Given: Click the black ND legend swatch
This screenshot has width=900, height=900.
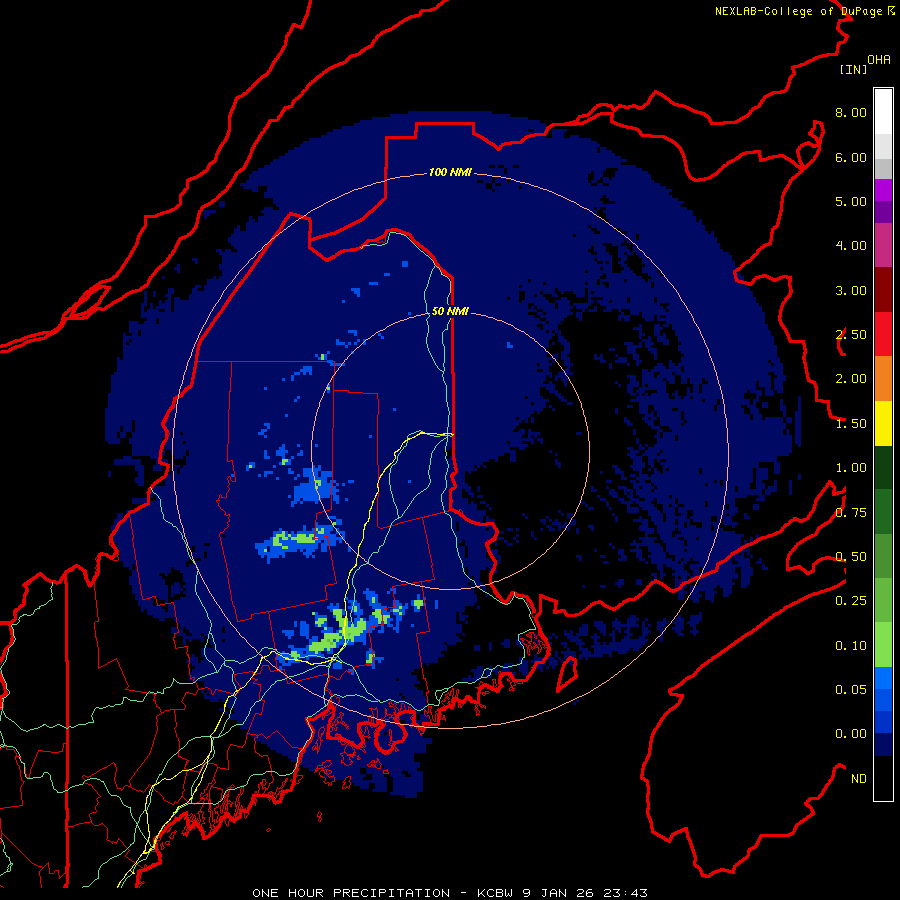Looking at the screenshot, I should [883, 778].
